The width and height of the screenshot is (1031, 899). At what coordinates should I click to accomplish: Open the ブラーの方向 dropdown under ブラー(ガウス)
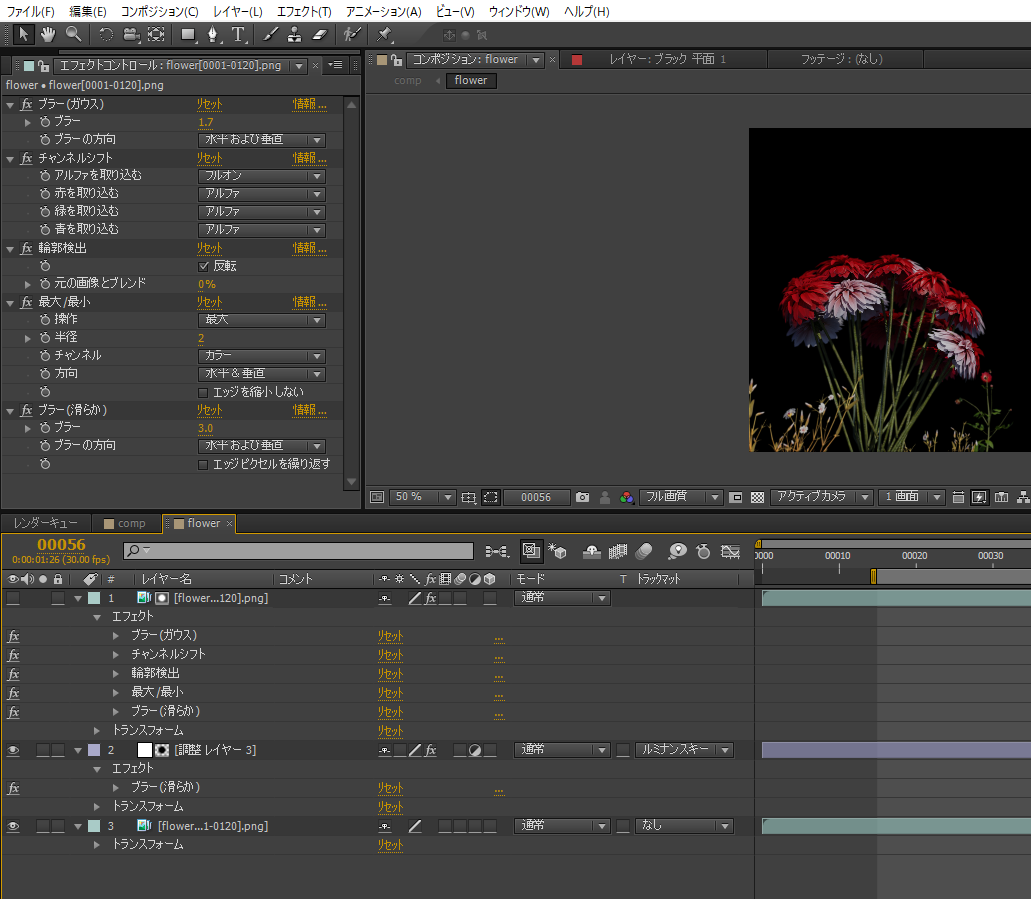[261, 140]
